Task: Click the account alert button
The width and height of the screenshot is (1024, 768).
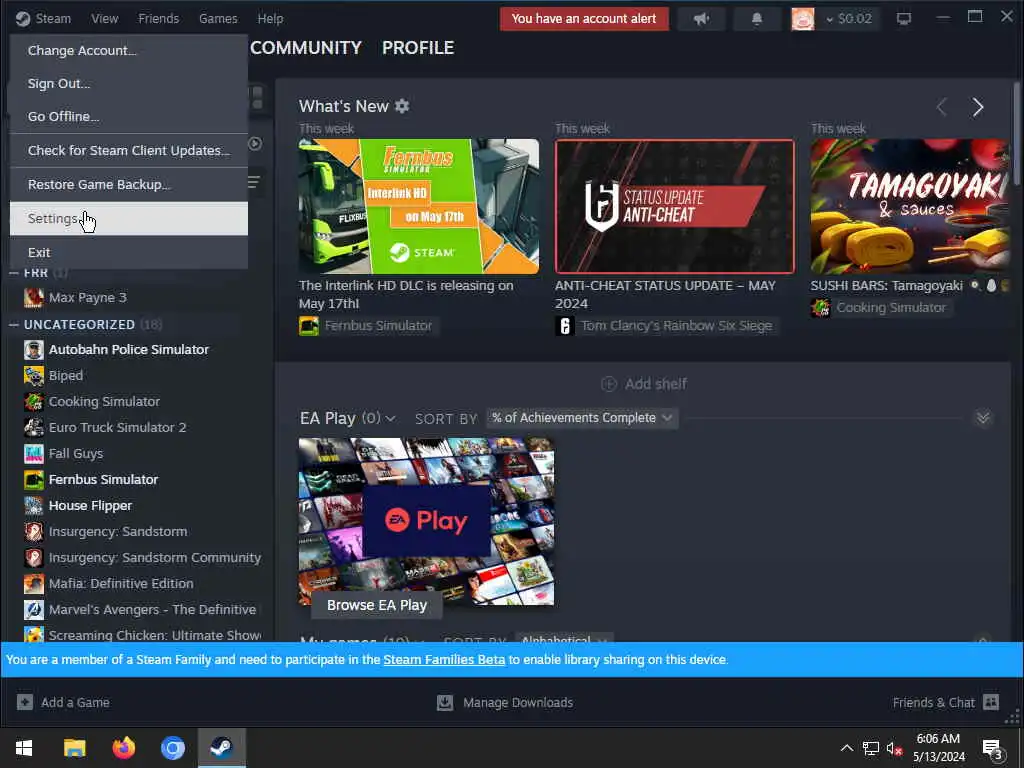Action: (x=584, y=19)
